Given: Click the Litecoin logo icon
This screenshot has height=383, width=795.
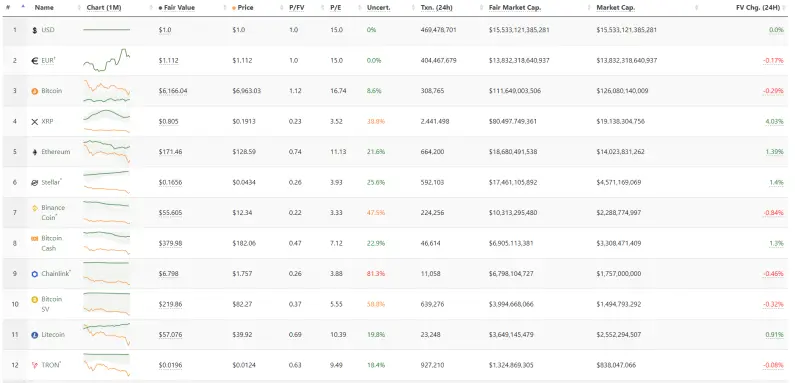Looking at the screenshot, I should (34, 335).
